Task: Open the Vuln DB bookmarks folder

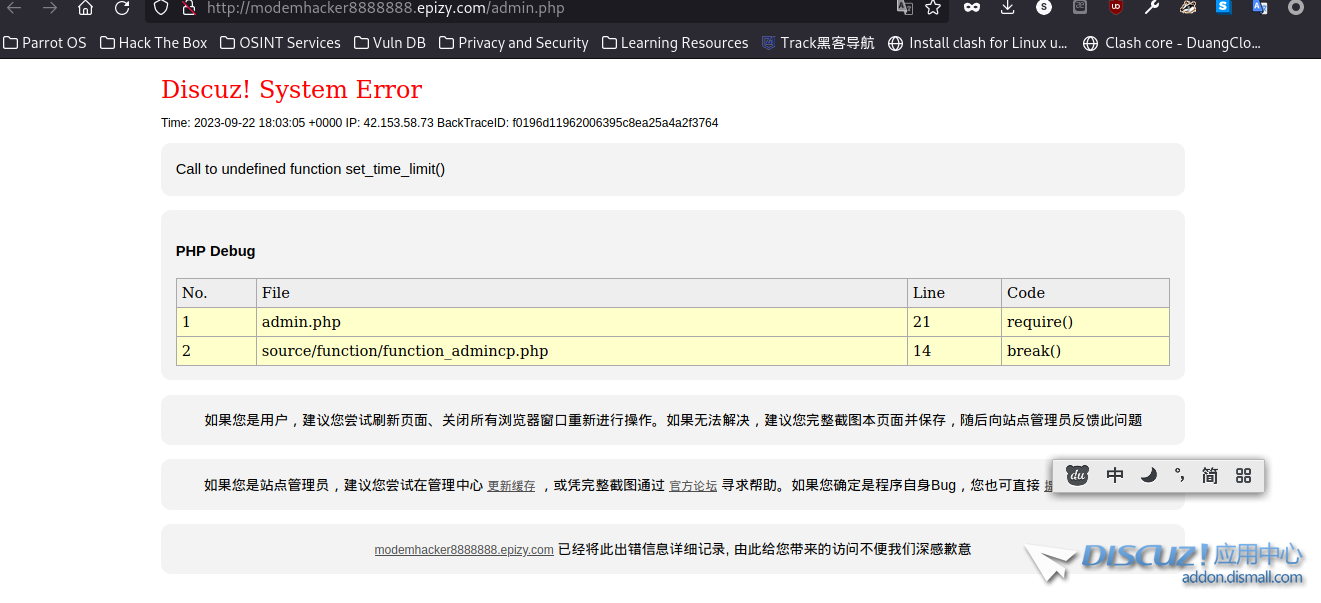Action: coord(389,43)
